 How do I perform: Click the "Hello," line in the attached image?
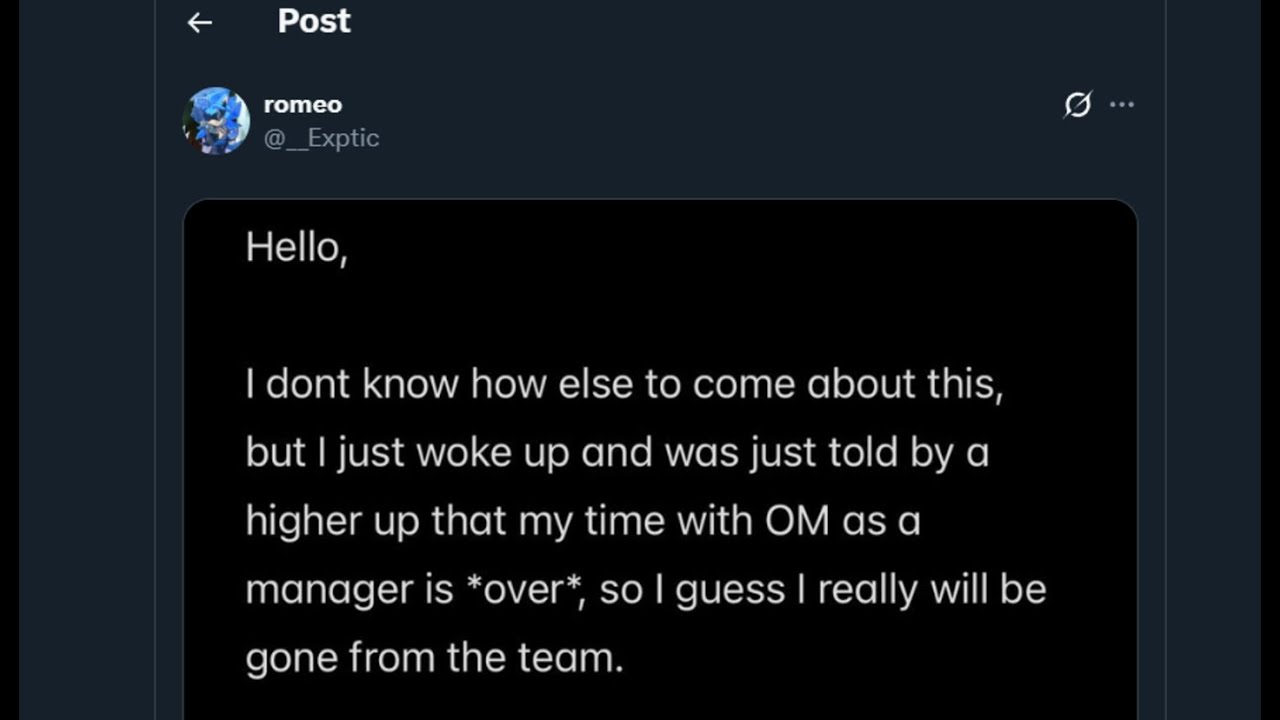[296, 247]
